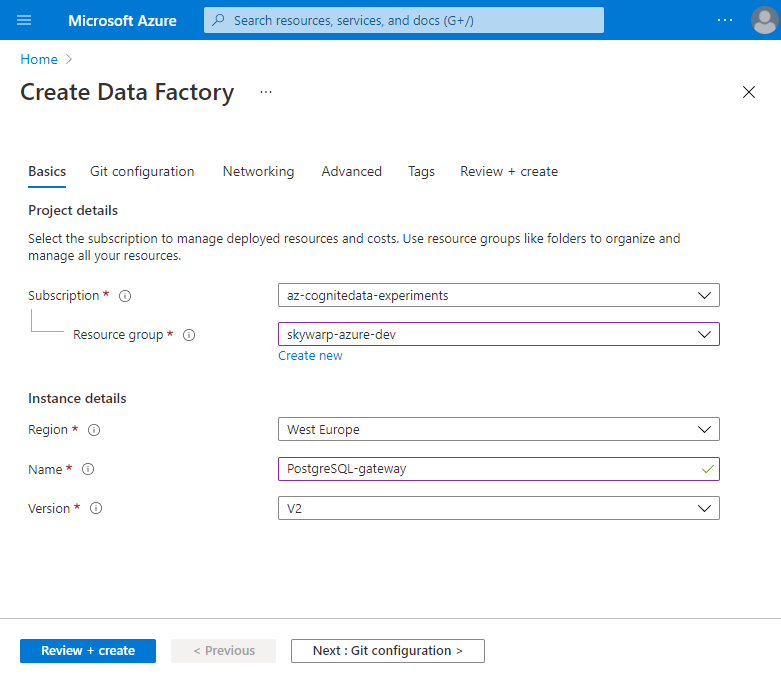Screen dimensions: 781x683
Task: Click the Region info icon
Action: (94, 430)
